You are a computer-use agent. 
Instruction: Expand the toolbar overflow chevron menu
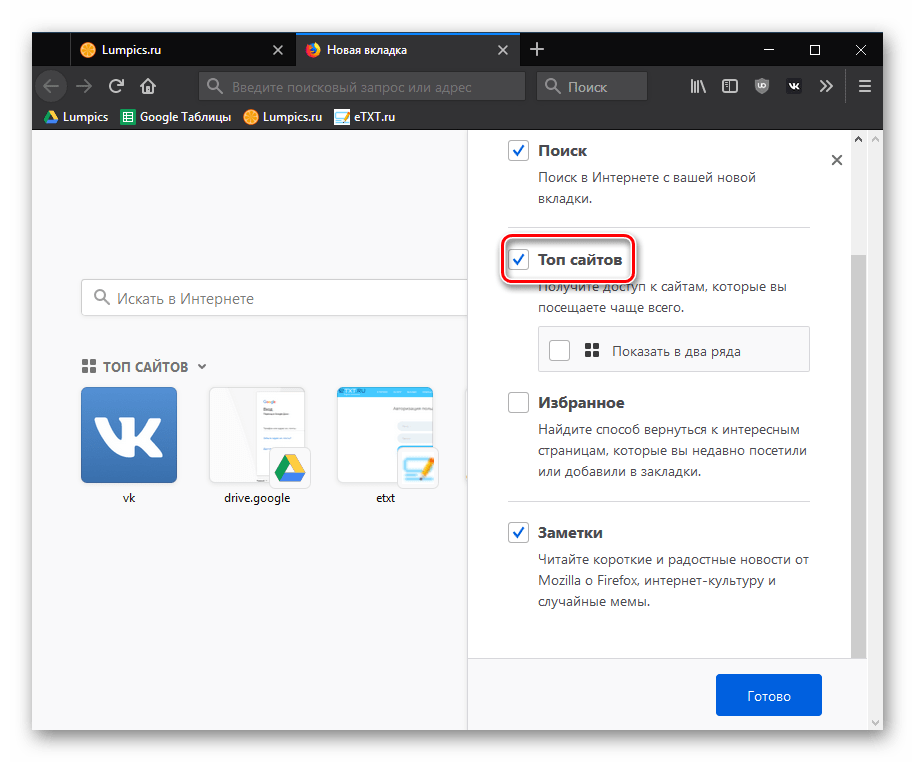point(826,86)
